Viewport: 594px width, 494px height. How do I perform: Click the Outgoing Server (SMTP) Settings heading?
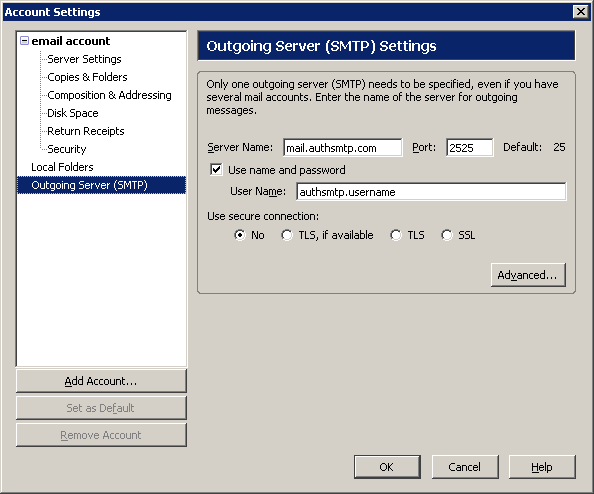[321, 46]
